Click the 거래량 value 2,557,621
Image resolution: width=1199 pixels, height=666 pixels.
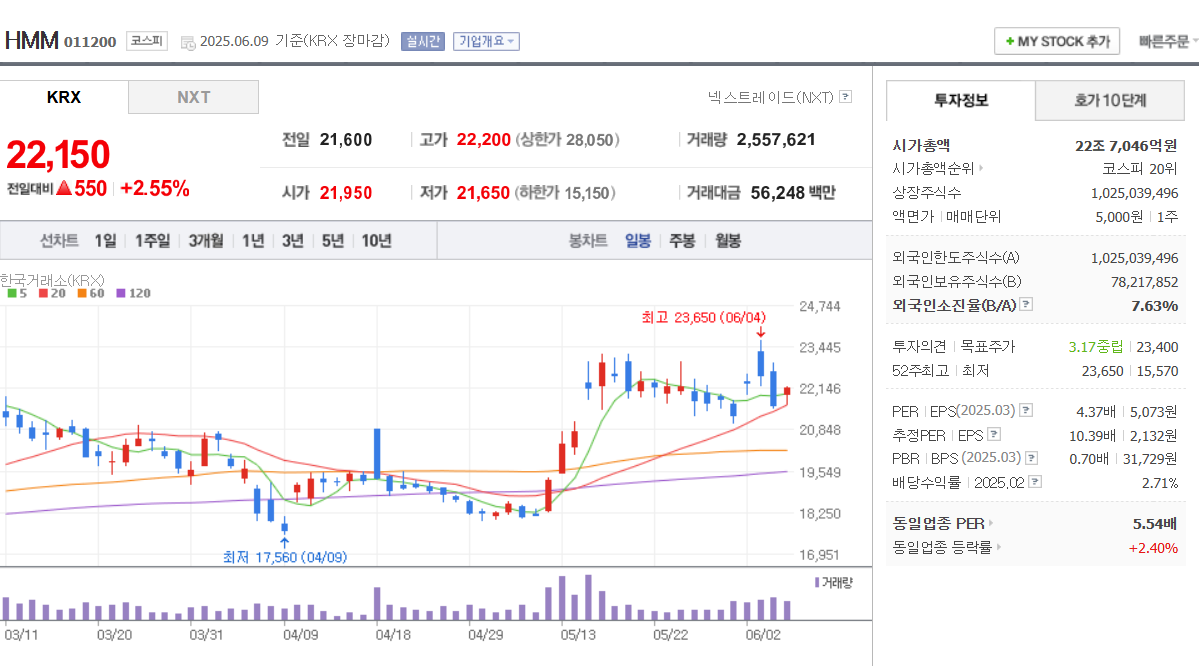pos(776,140)
